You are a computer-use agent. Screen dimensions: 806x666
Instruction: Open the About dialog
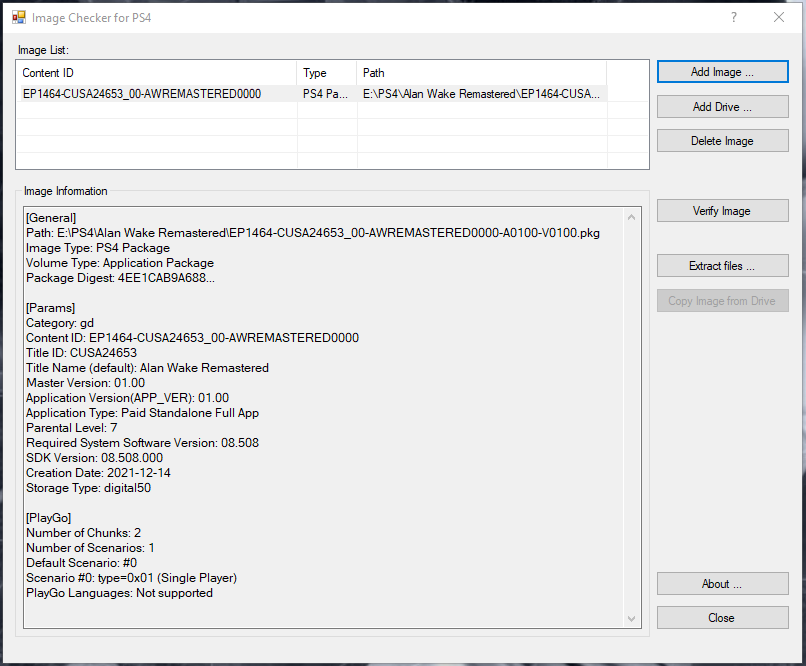point(722,584)
